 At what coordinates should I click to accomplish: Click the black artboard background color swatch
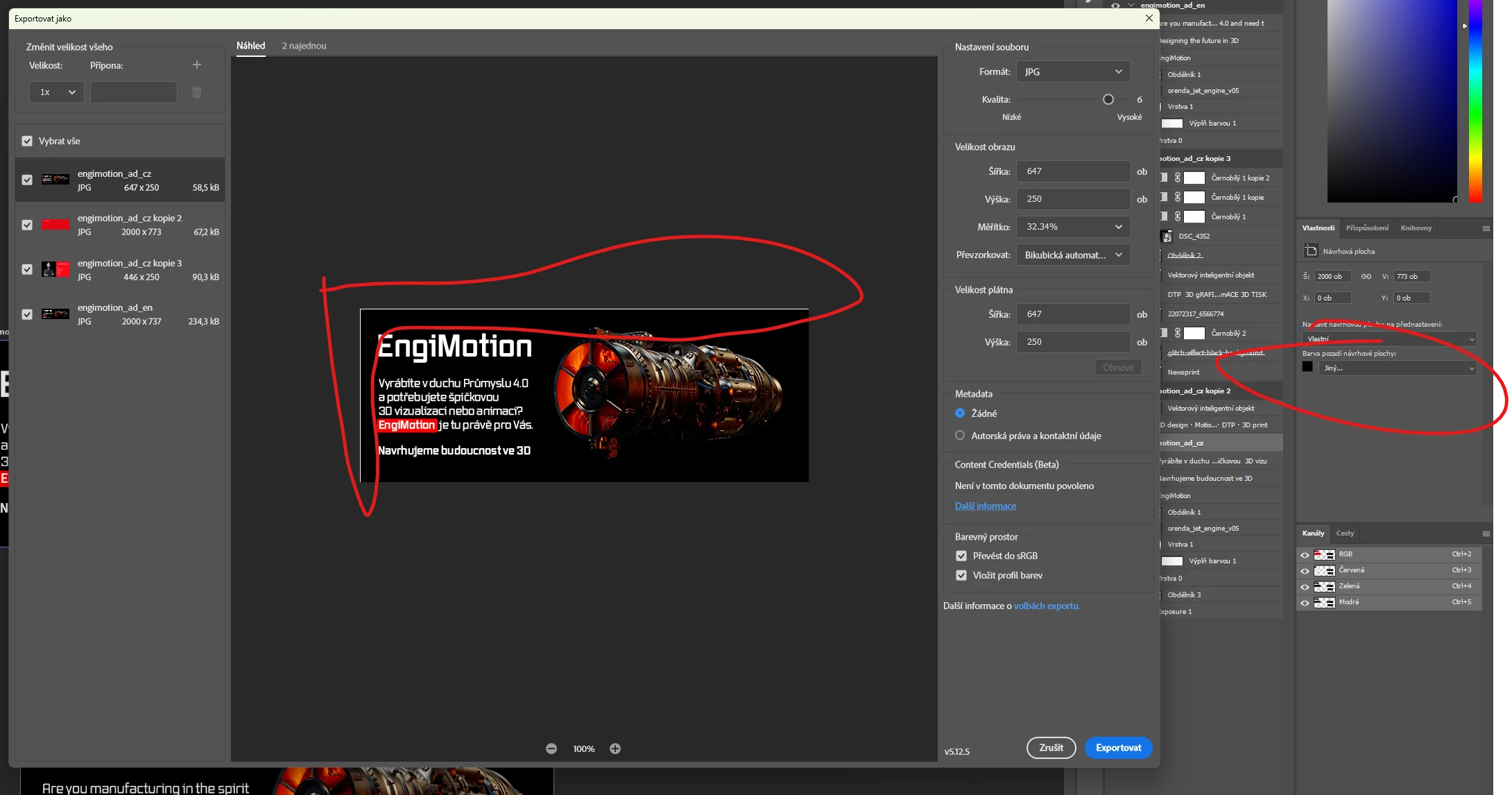(x=1307, y=367)
